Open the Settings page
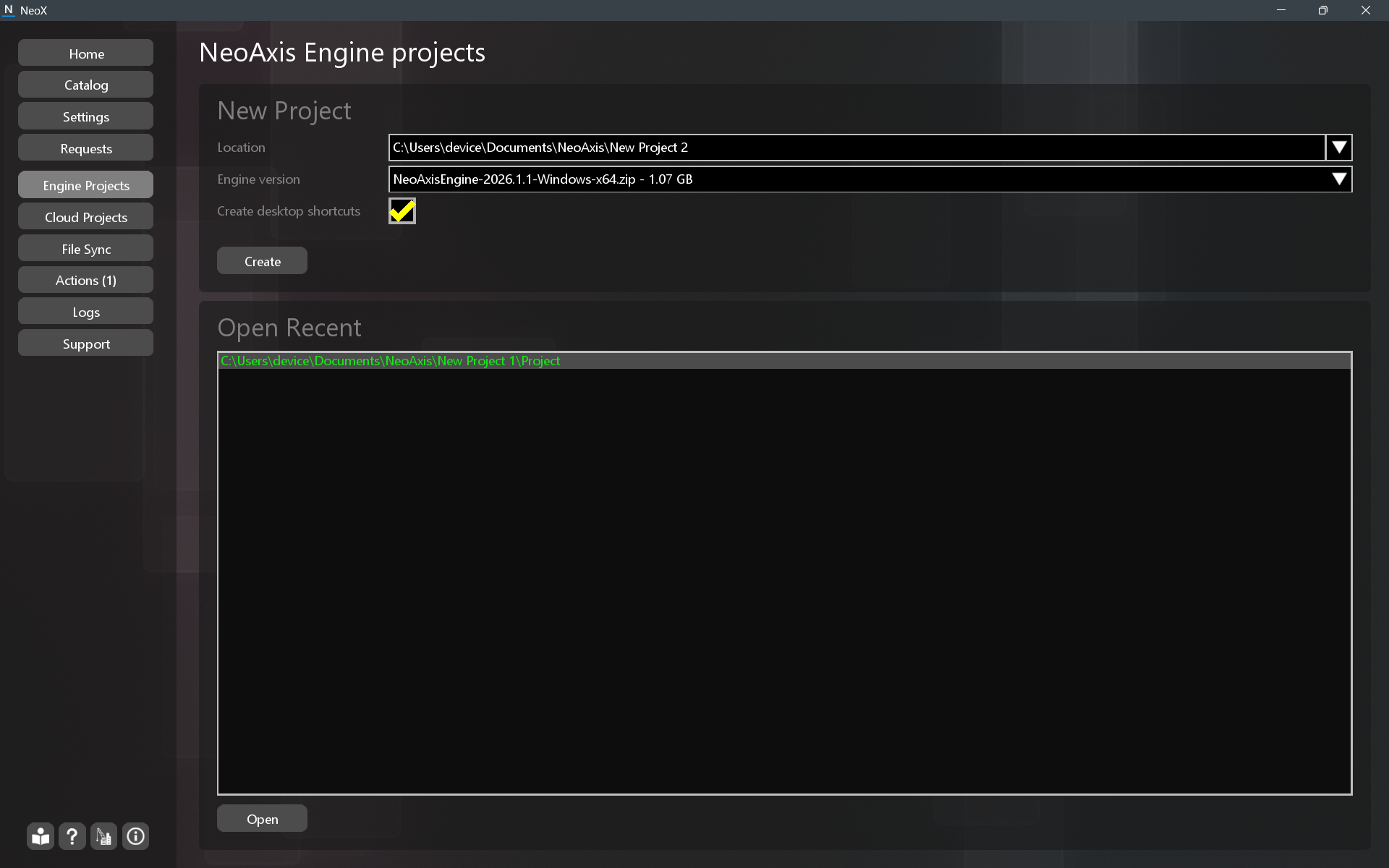 point(85,117)
